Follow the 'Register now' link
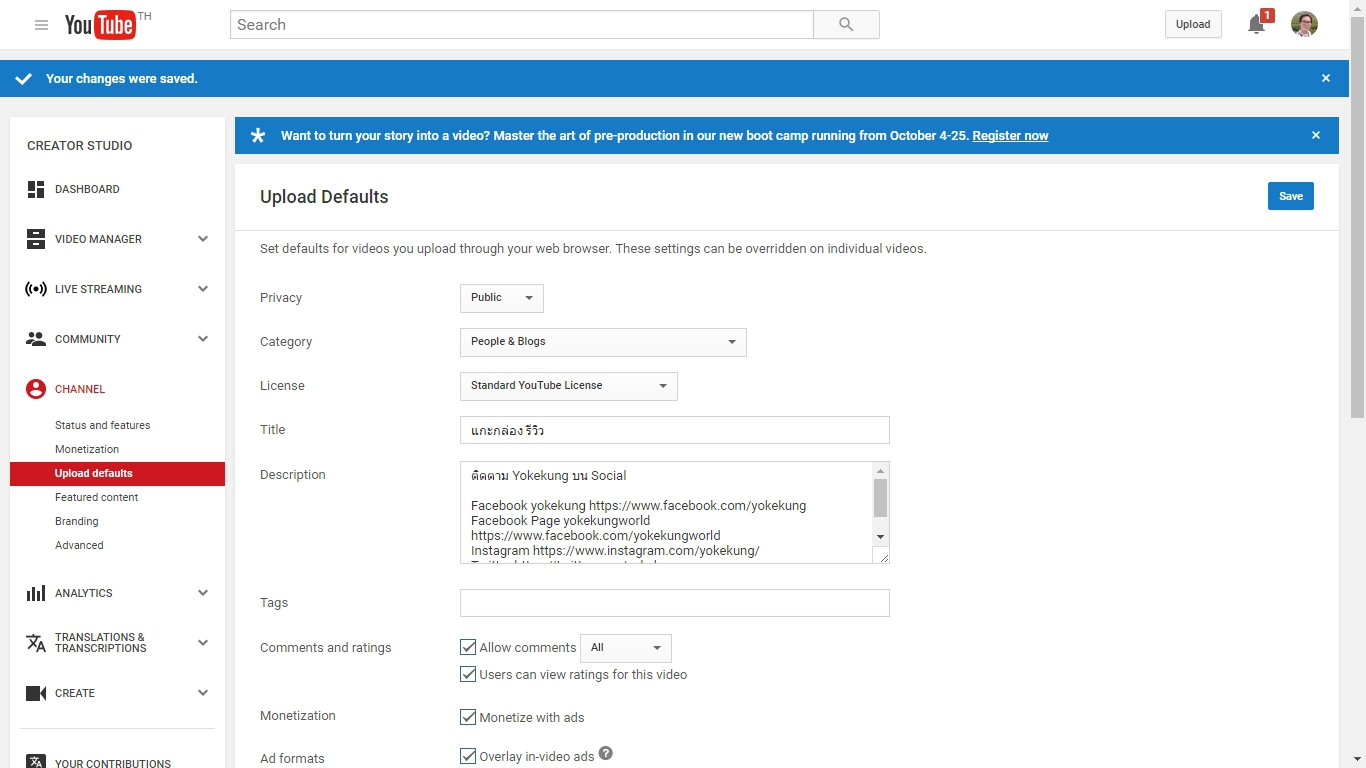The height and width of the screenshot is (768, 1366). click(x=1010, y=136)
